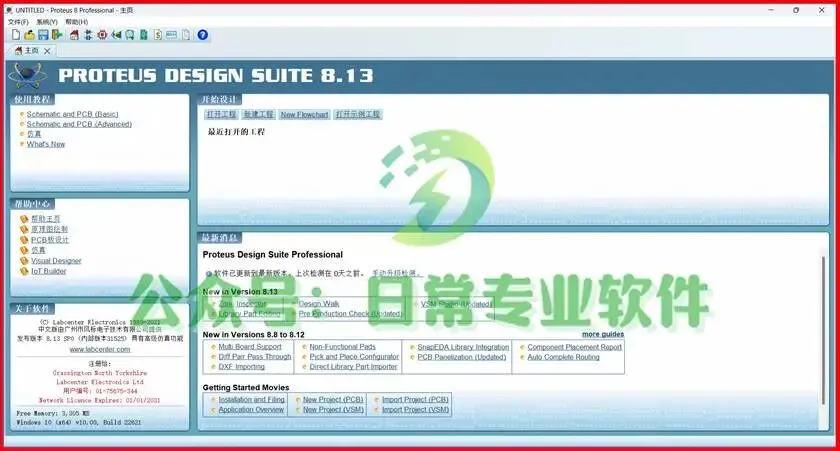
Task: Open IoT Builder help link
Action: tap(49, 271)
